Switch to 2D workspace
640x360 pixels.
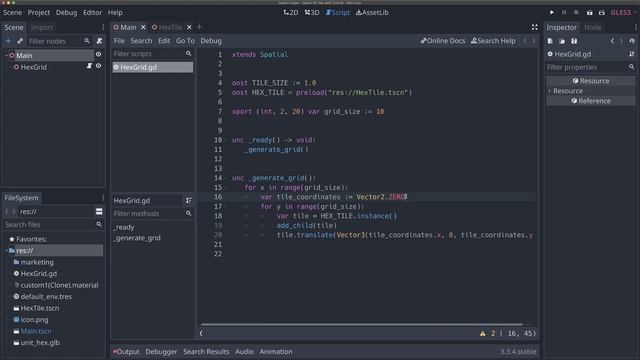coord(291,13)
